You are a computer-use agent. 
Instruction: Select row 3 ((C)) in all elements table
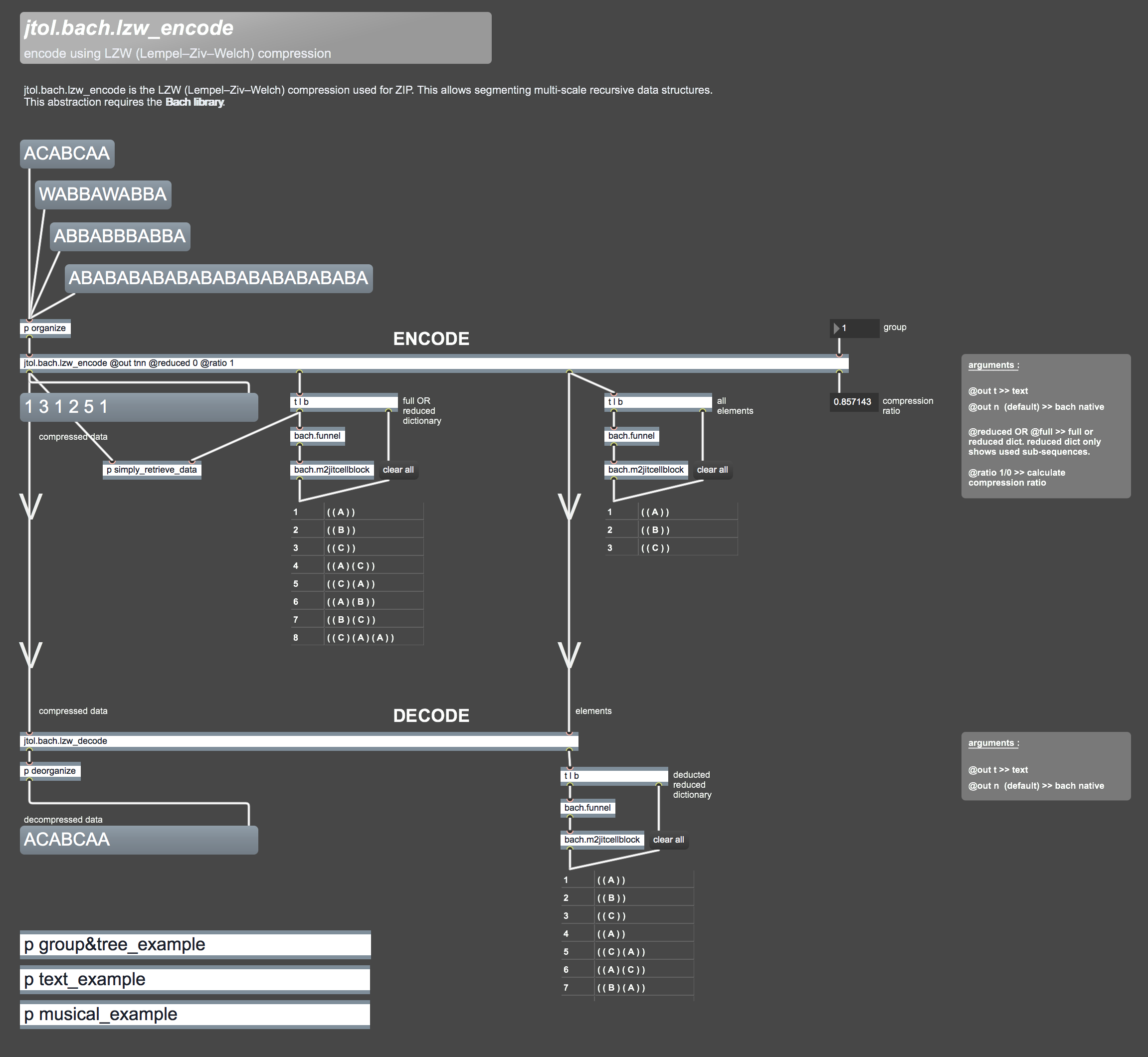[655, 548]
